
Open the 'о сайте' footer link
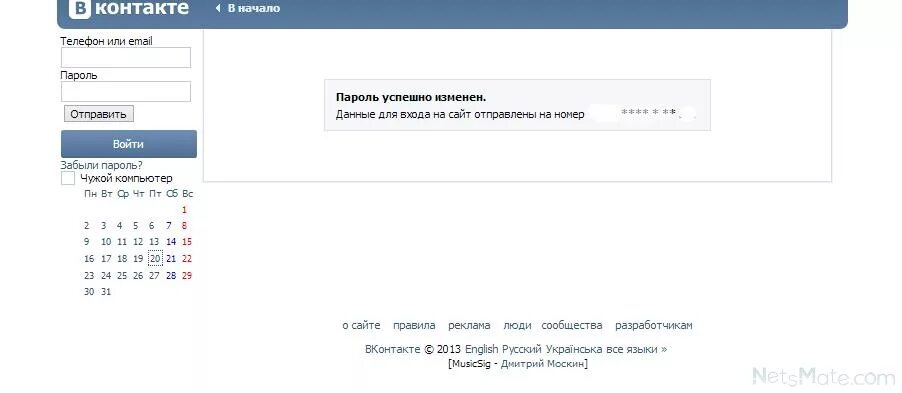[x=361, y=326]
